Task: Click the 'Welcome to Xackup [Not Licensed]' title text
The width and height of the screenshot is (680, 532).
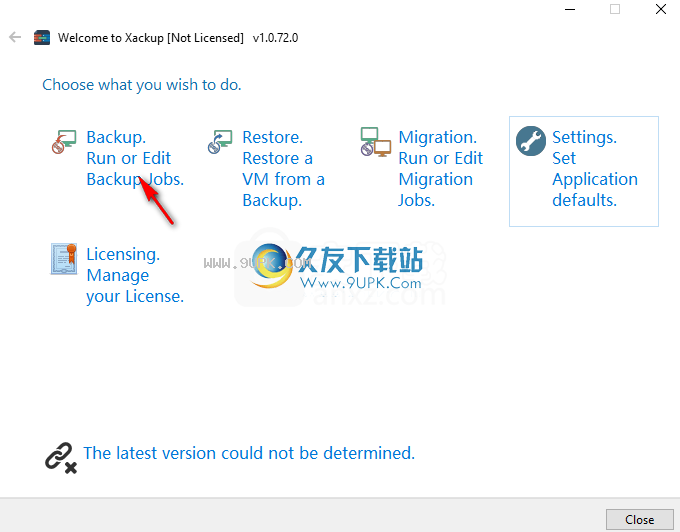Action: tap(150, 38)
